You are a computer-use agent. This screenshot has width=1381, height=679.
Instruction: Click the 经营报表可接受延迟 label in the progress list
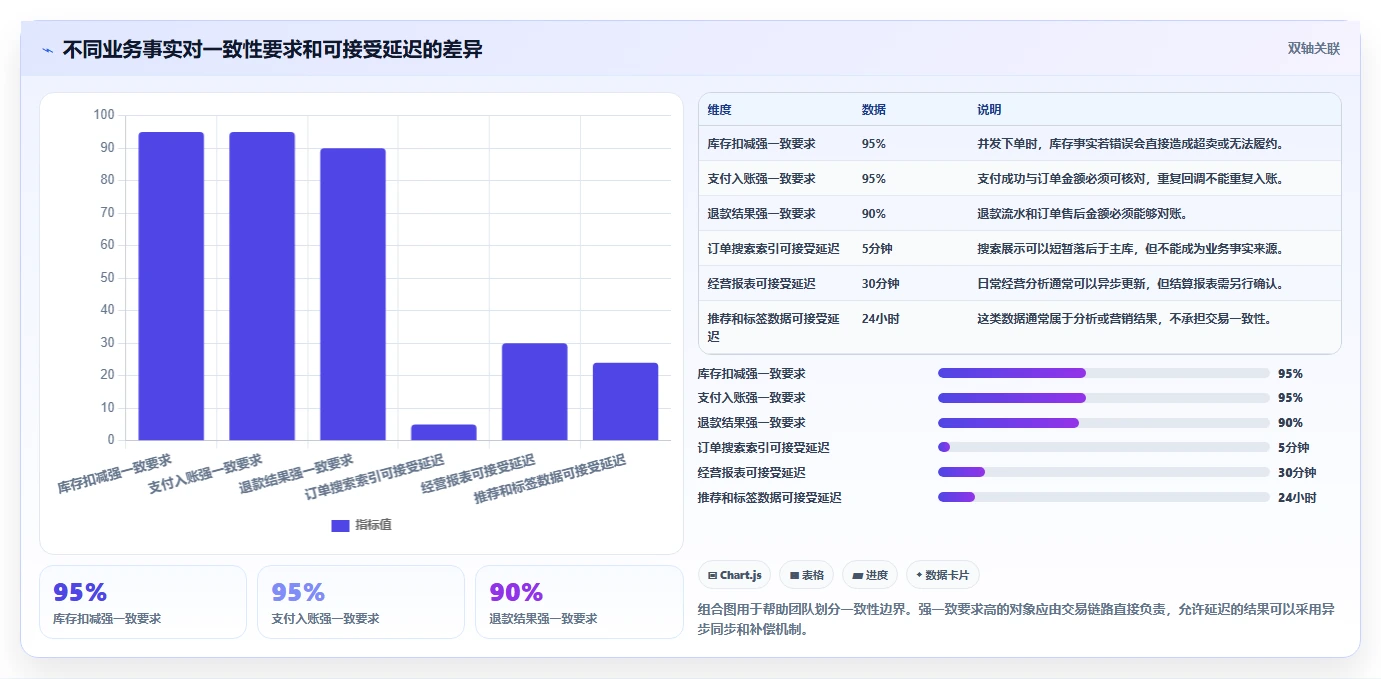tap(752, 473)
